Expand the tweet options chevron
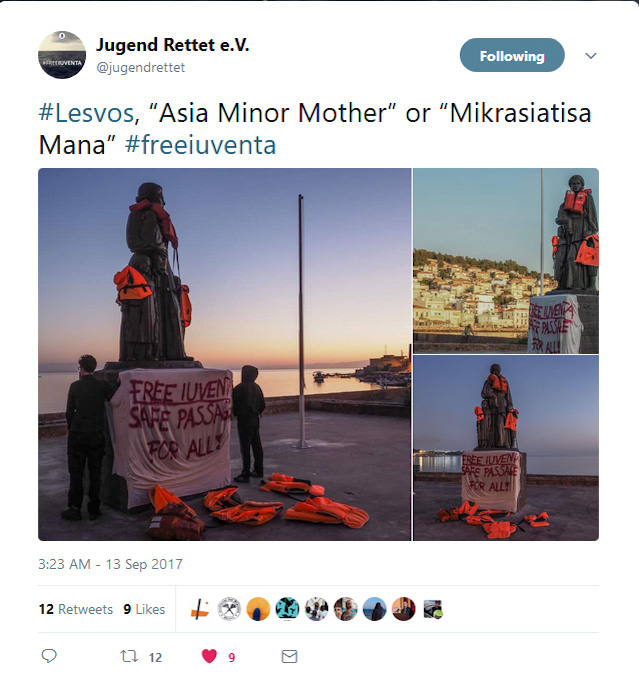This screenshot has height=690, width=639. pos(591,55)
